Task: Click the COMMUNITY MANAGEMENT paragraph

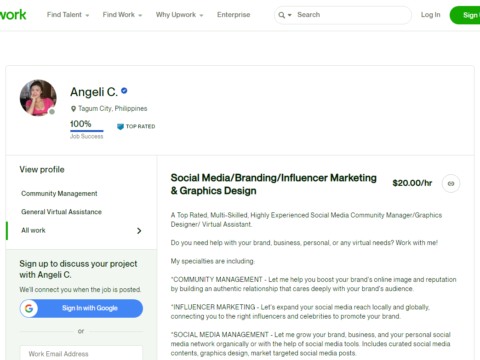Action: pos(313,284)
